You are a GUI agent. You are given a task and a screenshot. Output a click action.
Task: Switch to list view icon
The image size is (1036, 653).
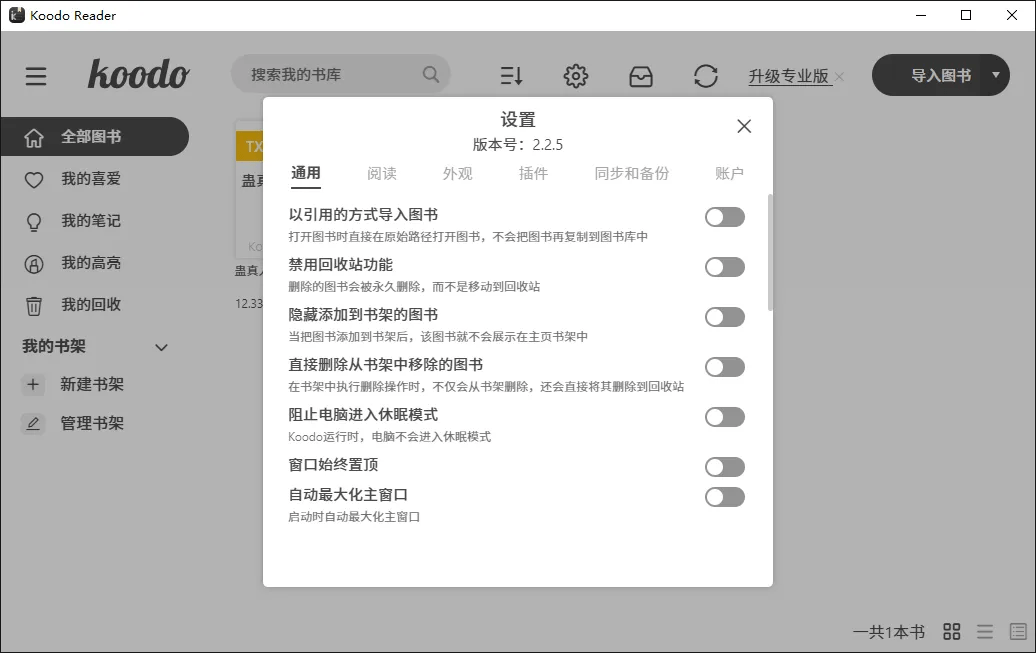click(985, 631)
